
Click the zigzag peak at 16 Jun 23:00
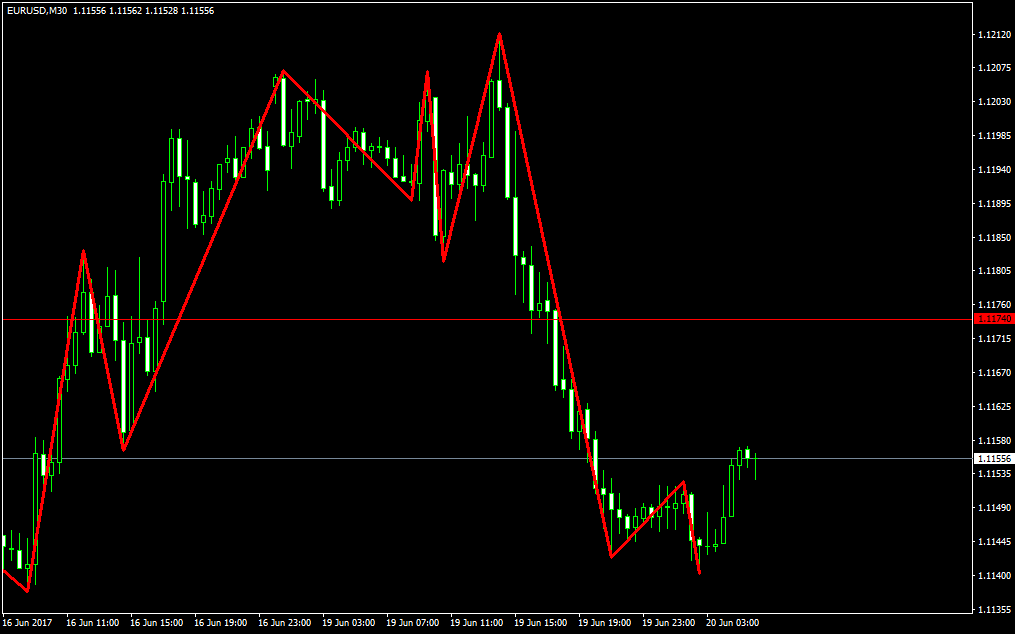click(284, 71)
